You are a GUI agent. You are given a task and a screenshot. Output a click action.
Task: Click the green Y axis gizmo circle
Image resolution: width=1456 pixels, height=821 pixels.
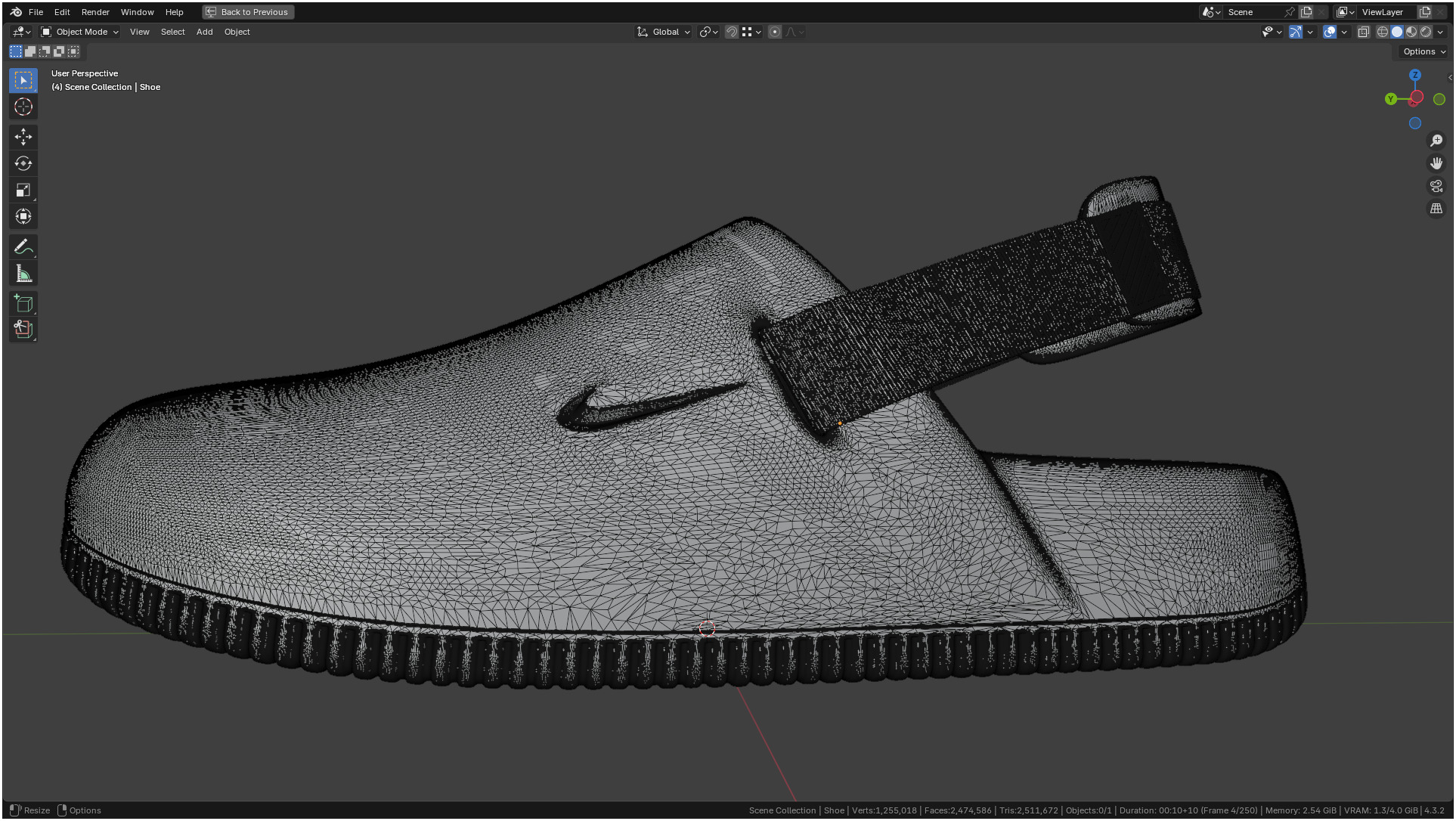click(1391, 99)
